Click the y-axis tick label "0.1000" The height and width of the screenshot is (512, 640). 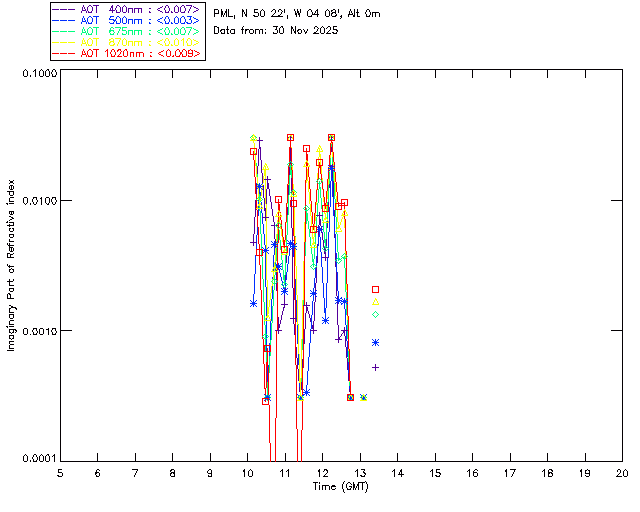pyautogui.click(x=40, y=73)
